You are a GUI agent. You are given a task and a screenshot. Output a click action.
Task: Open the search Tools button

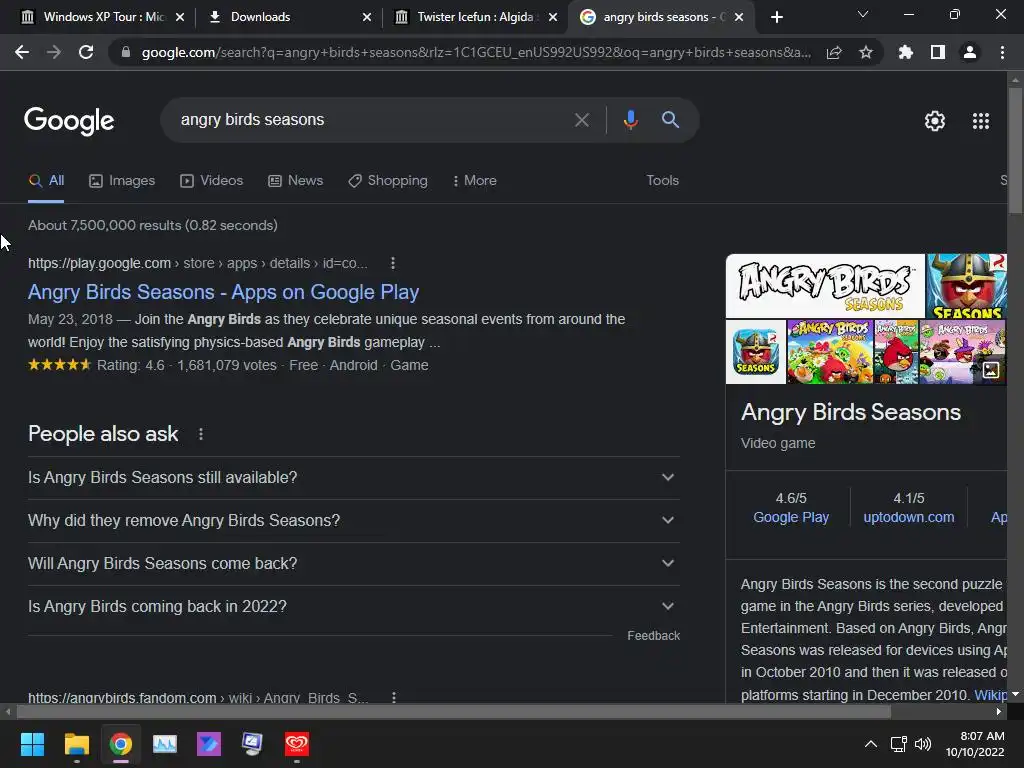[662, 181]
